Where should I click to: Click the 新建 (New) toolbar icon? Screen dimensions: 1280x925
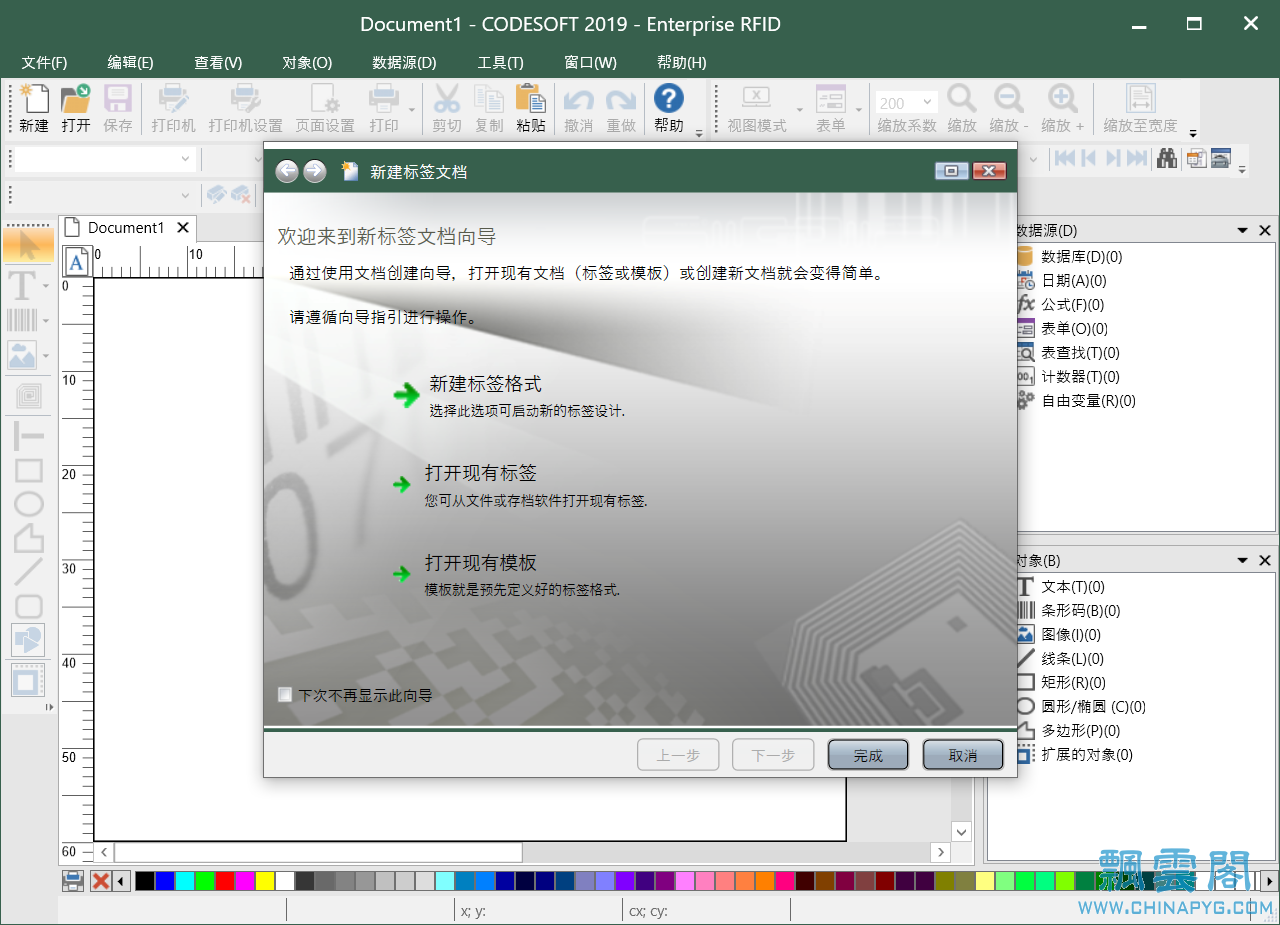(34, 109)
